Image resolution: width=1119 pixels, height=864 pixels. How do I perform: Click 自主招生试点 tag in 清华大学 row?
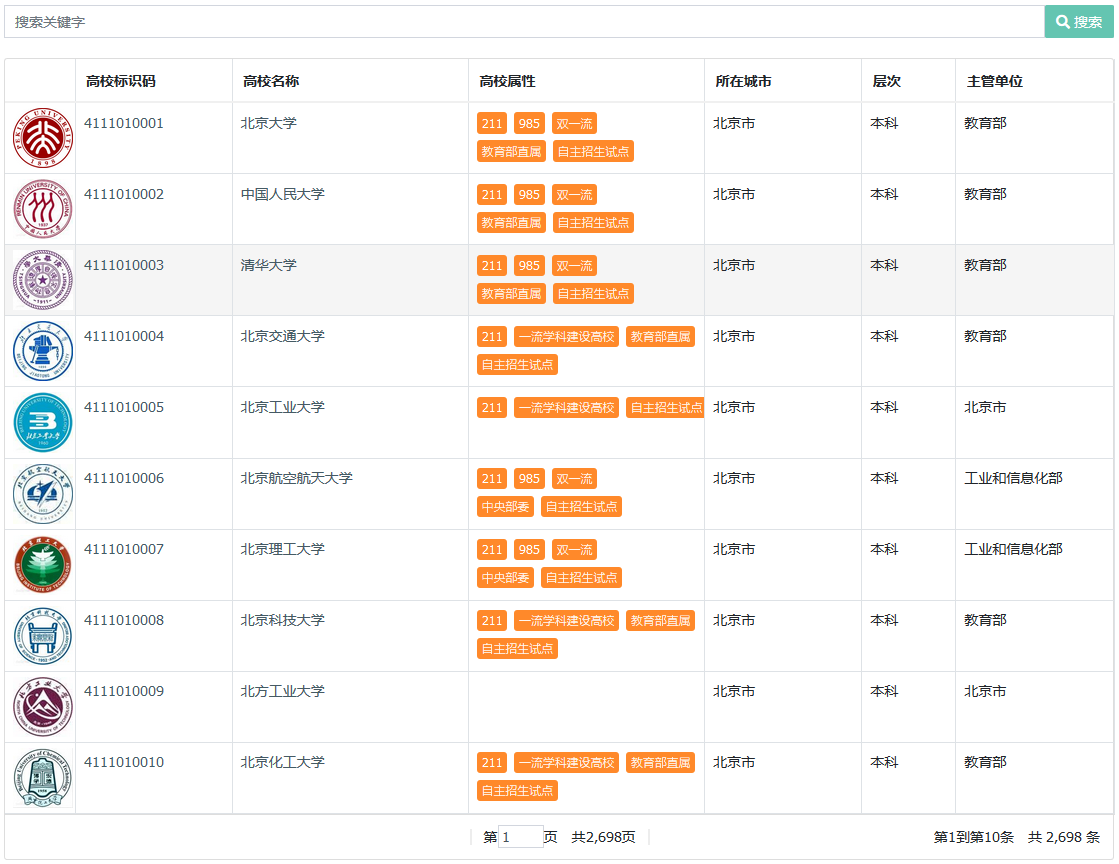click(593, 293)
